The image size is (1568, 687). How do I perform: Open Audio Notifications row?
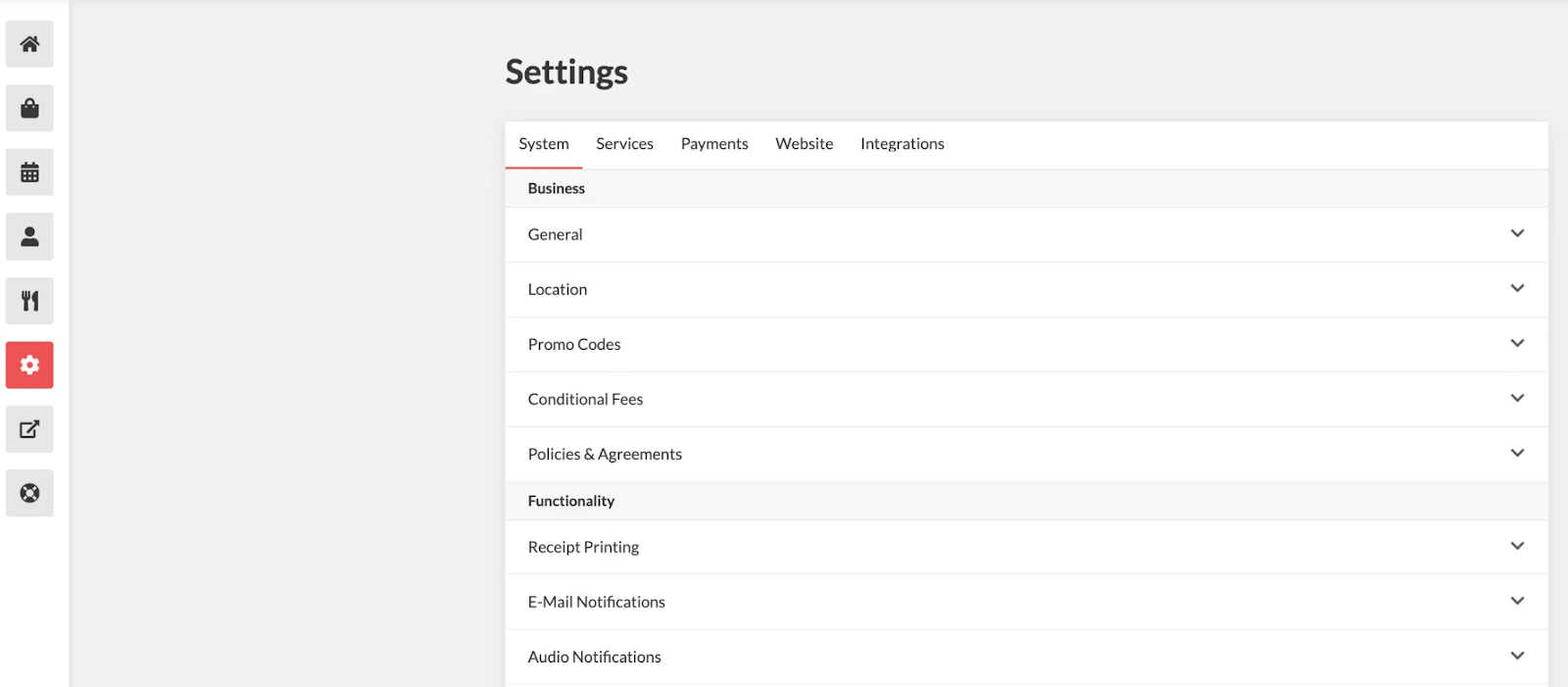[1026, 657]
